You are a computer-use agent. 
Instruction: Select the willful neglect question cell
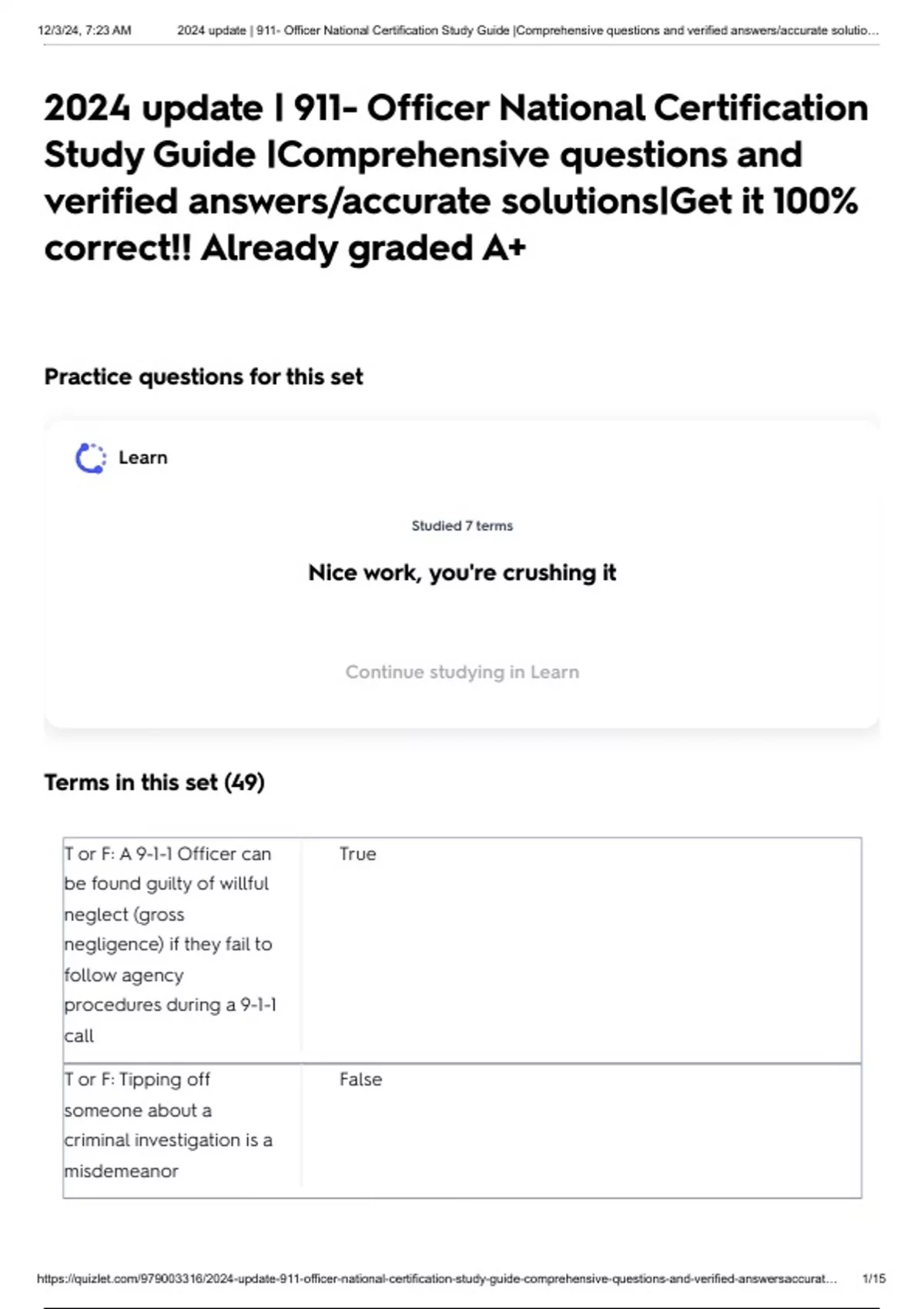tap(169, 944)
